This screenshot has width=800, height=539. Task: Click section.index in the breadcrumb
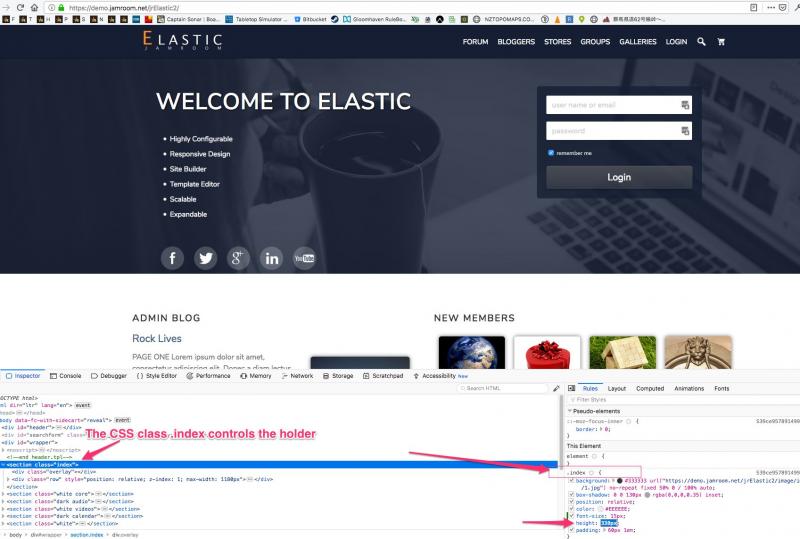point(87,535)
